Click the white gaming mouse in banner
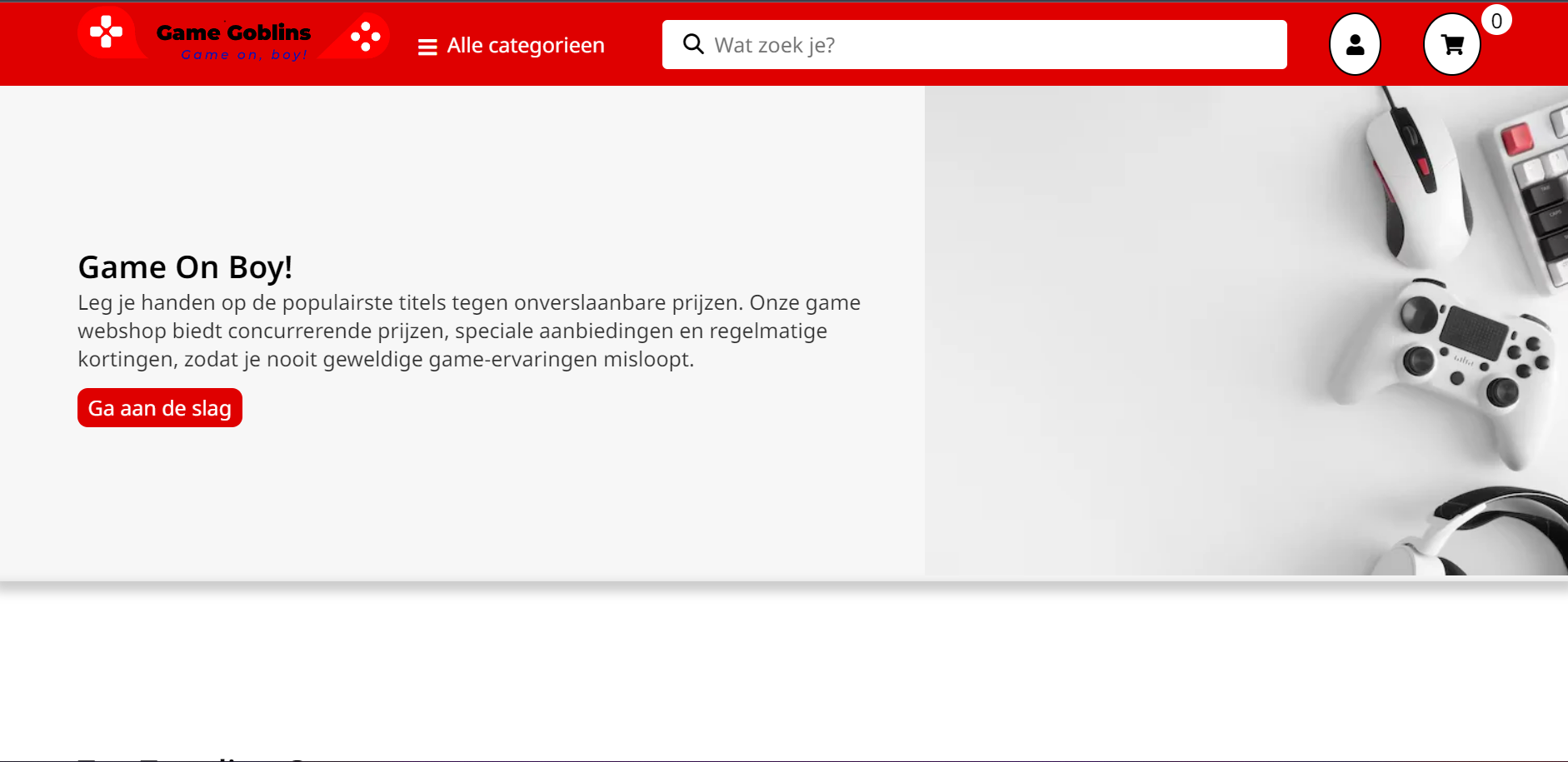This screenshot has width=1568, height=762. click(1416, 183)
